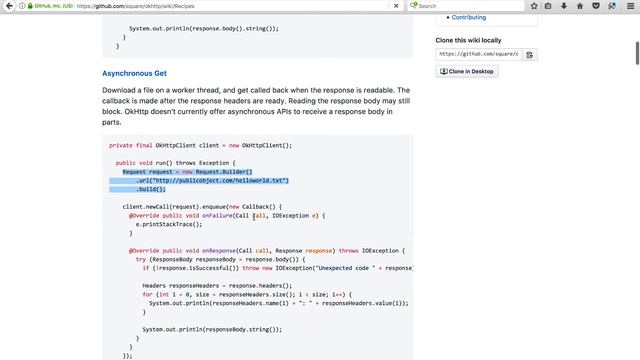Click the extension icon beside Pocket
640x360 pixels.
(x=612, y=6)
